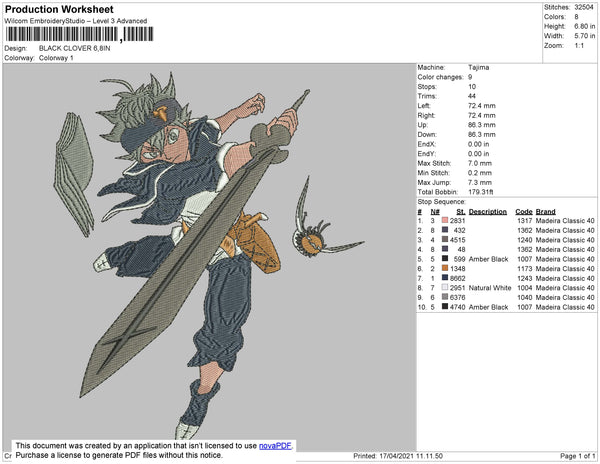Select the Max Jump value 7.3 mm
600x464 pixels.
click(x=480, y=182)
